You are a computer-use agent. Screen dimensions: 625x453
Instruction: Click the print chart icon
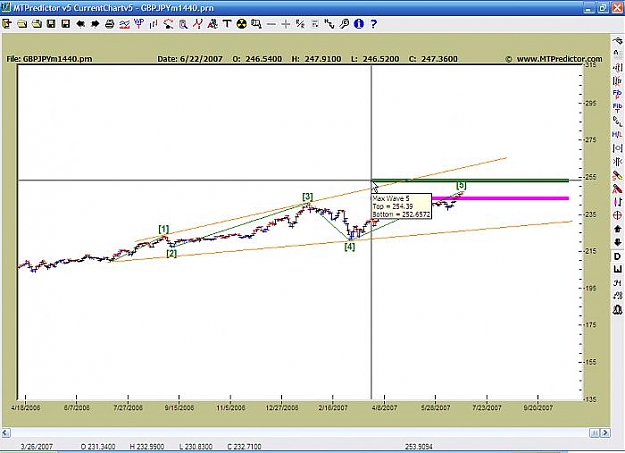click(110, 24)
